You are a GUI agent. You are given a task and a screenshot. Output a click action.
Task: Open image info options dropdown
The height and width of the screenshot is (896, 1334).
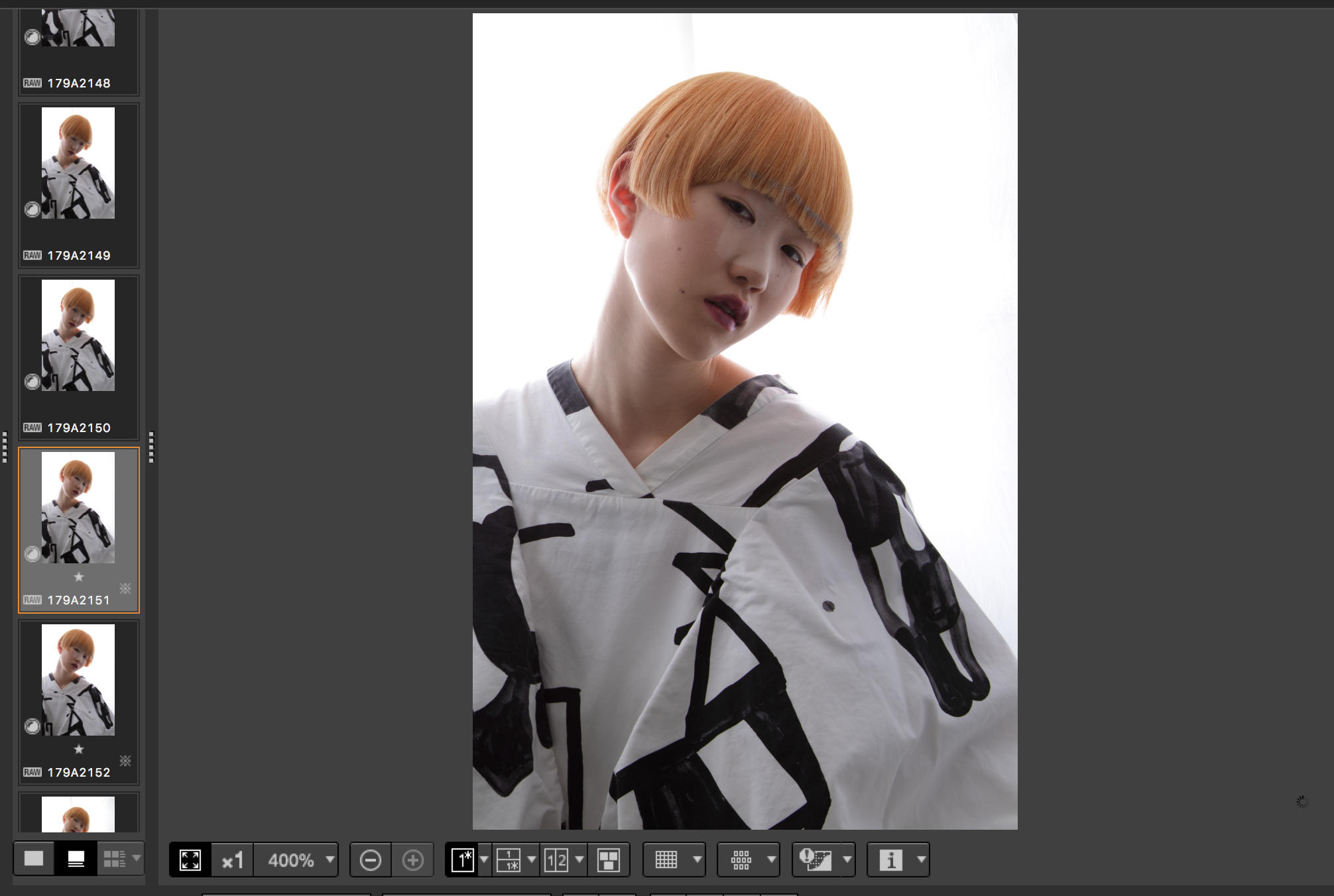(922, 860)
